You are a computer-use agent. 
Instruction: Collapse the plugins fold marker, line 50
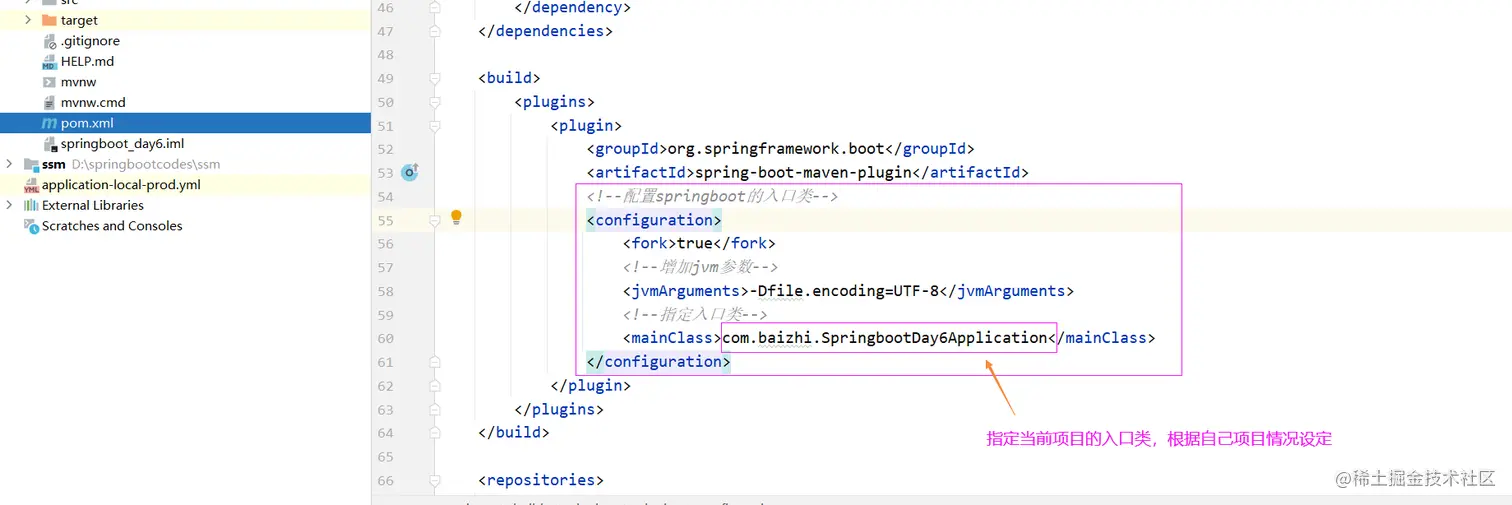(434, 102)
